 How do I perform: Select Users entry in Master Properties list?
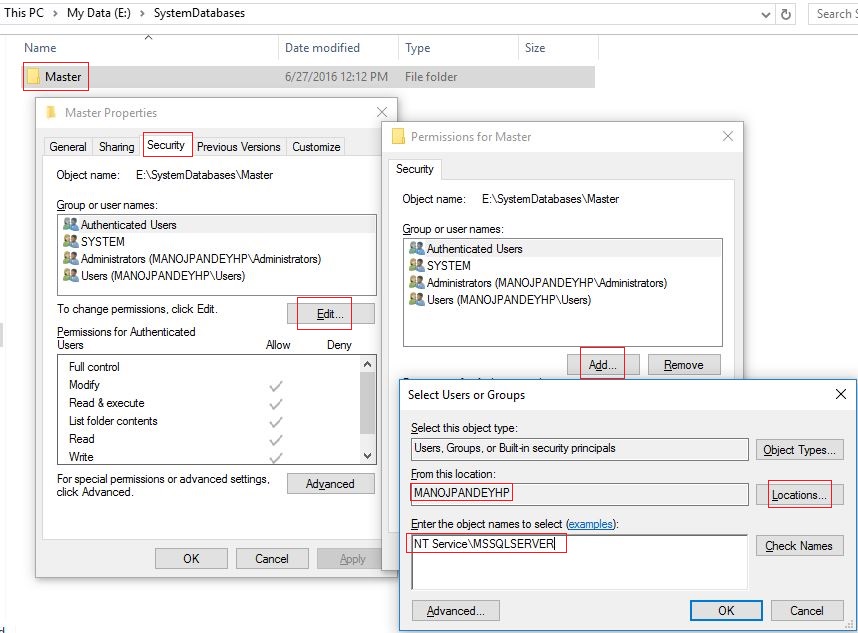tap(217, 275)
